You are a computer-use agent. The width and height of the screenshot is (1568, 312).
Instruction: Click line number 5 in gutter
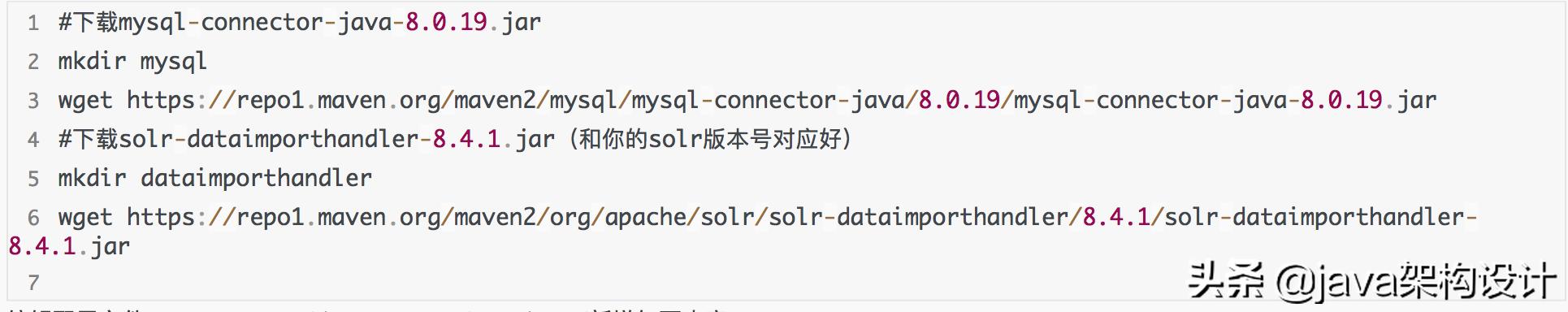pyautogui.click(x=33, y=179)
